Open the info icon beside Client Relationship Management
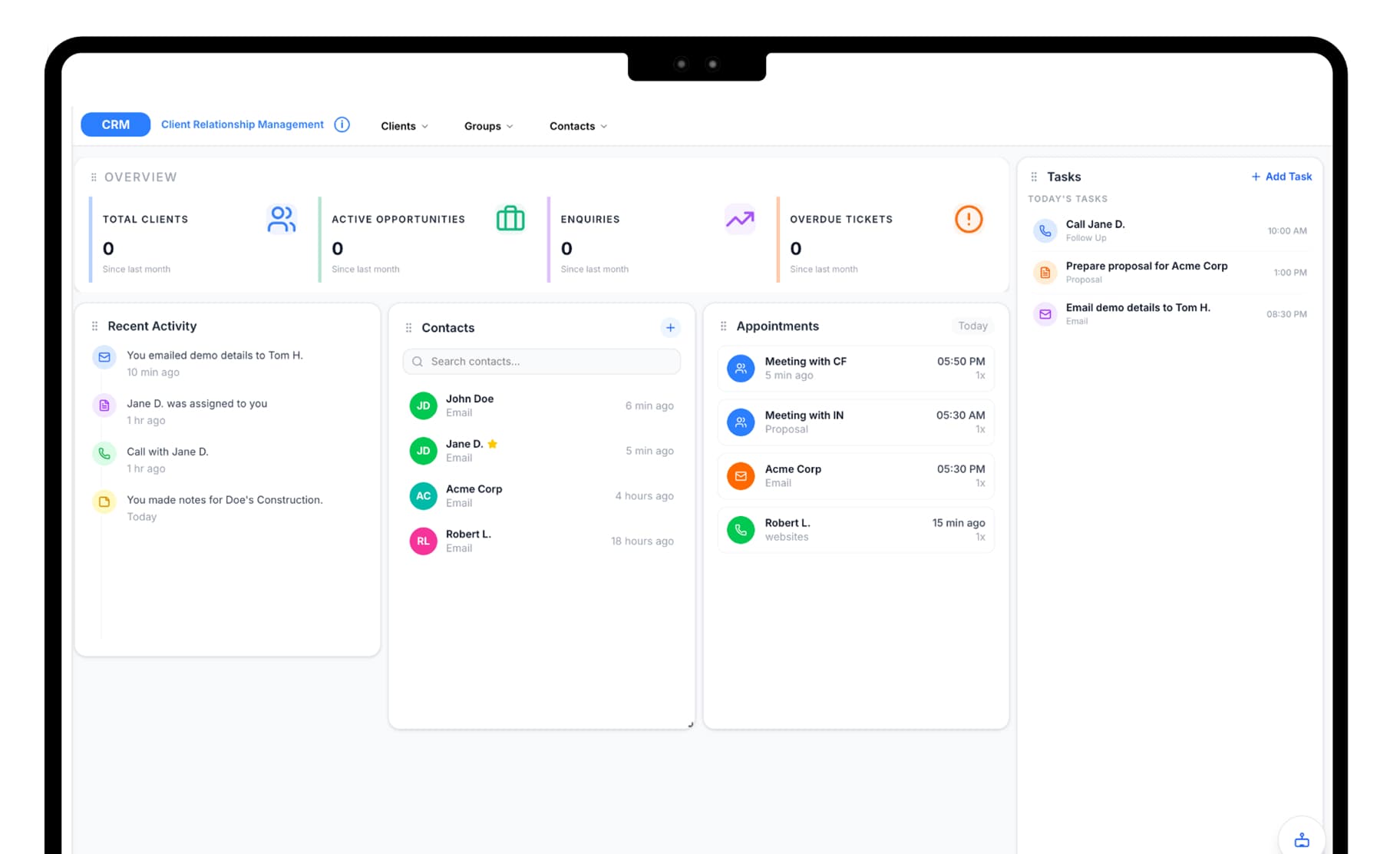The width and height of the screenshot is (1400, 854). [342, 124]
